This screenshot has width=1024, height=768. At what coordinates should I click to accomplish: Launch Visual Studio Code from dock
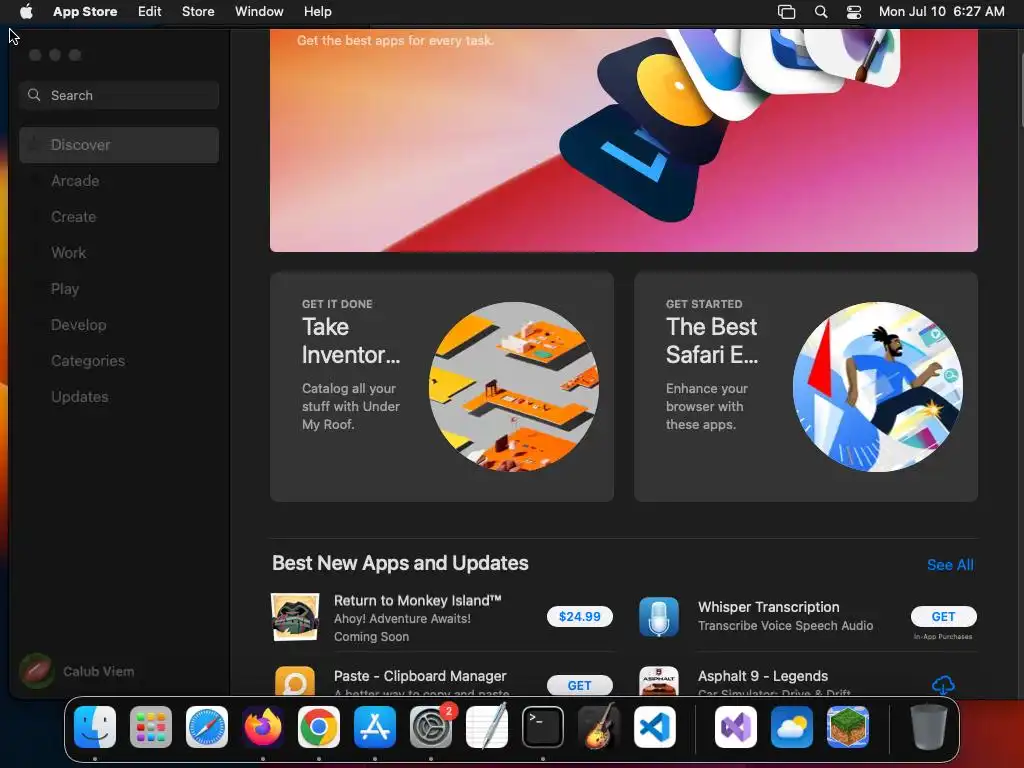pos(655,727)
